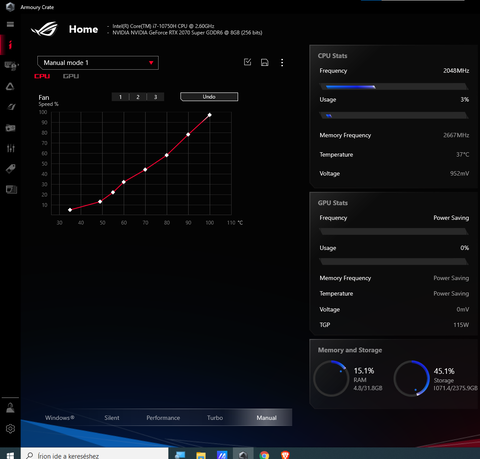This screenshot has height=459, width=480.
Task: Click the 2048MHz CPU frequency value
Action: 456,71
